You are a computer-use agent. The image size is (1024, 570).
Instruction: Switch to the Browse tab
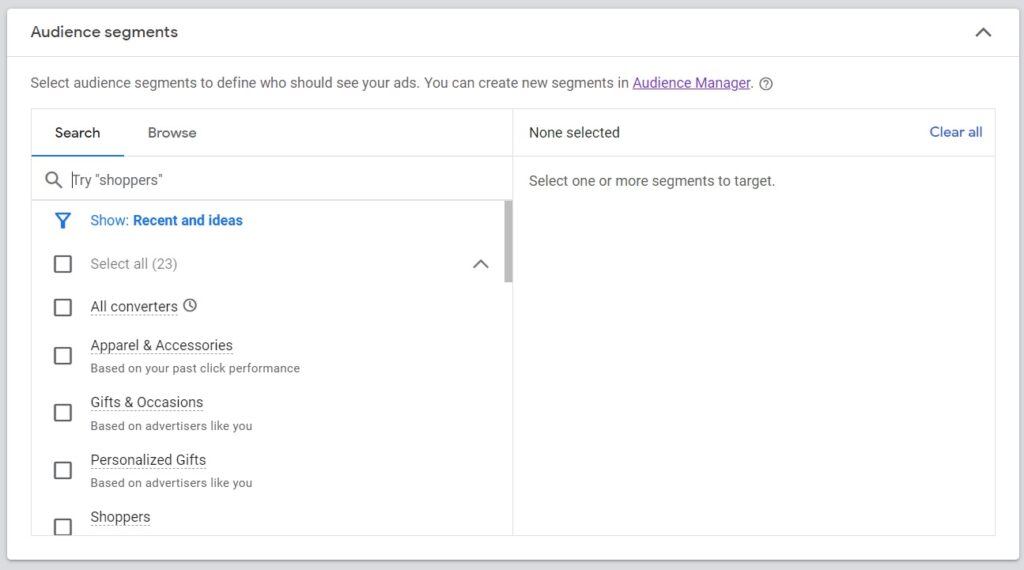pyautogui.click(x=172, y=133)
